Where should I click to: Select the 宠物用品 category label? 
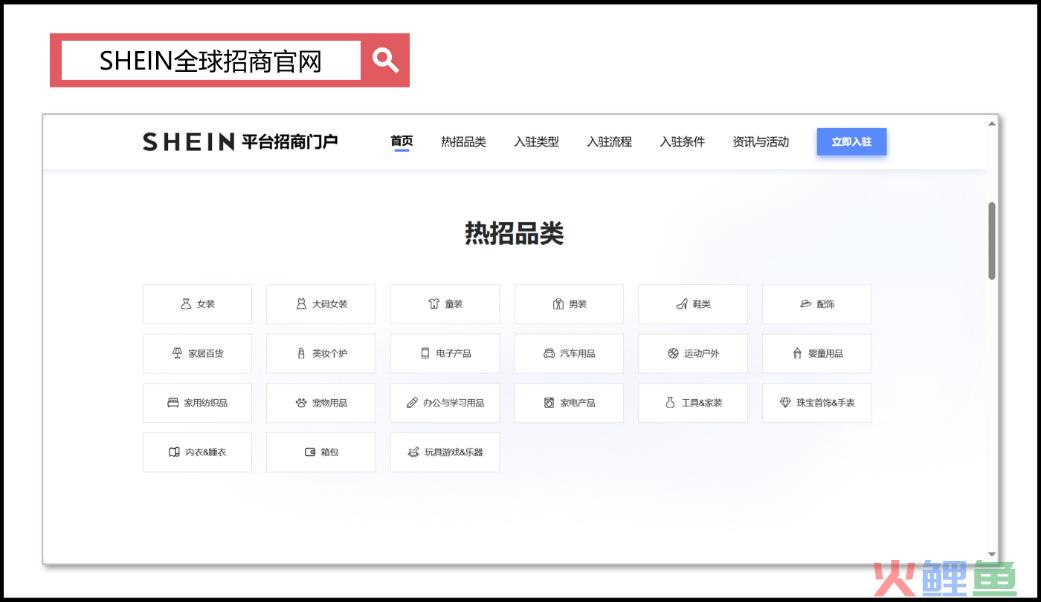[330, 403]
